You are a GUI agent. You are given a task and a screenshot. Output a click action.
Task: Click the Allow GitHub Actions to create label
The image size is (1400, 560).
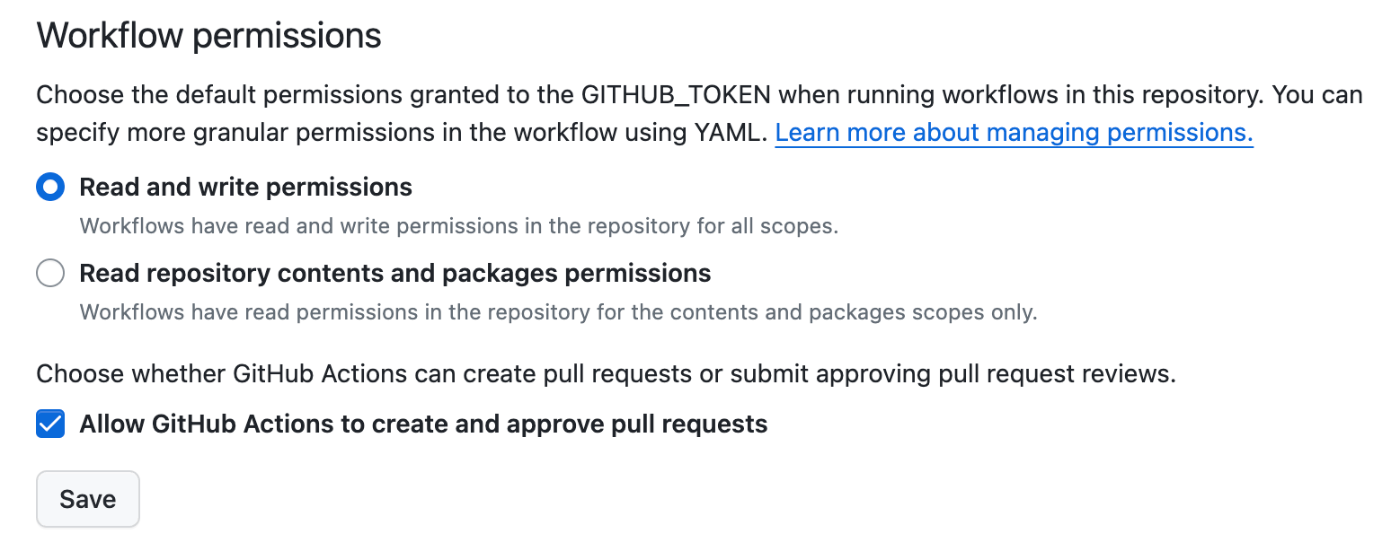click(x=423, y=424)
